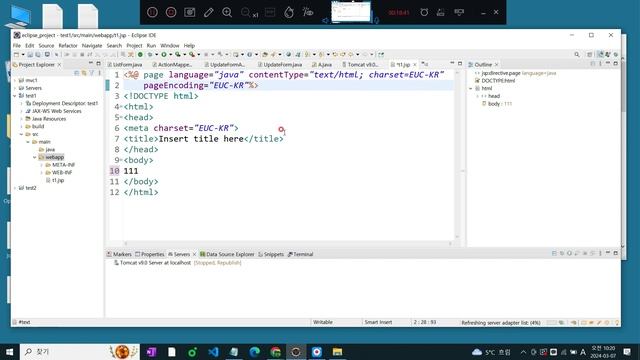The image size is (640, 360).
Task: Click the New file toolbar icon
Action: click(x=16, y=55)
